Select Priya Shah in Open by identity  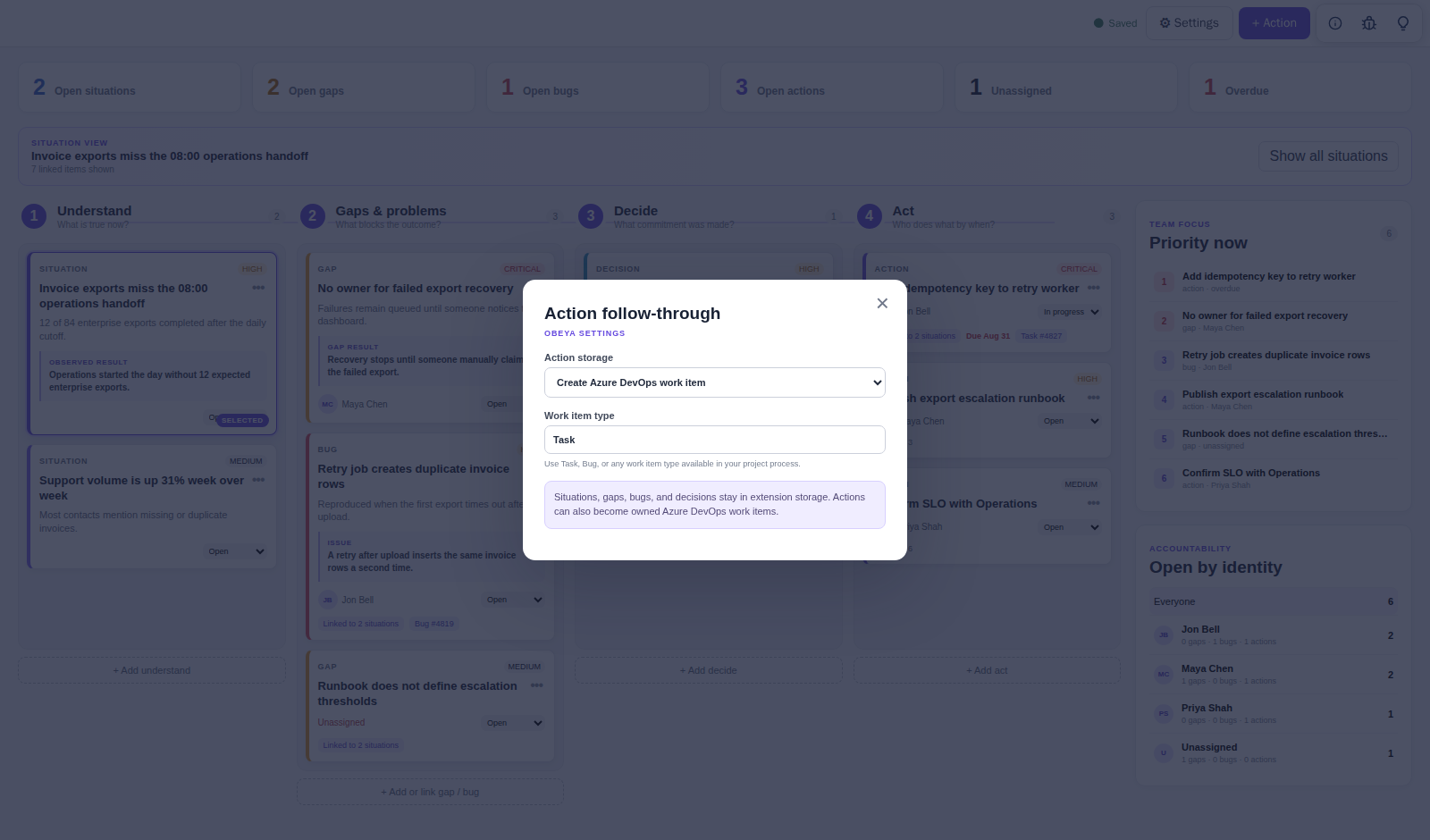1274,714
